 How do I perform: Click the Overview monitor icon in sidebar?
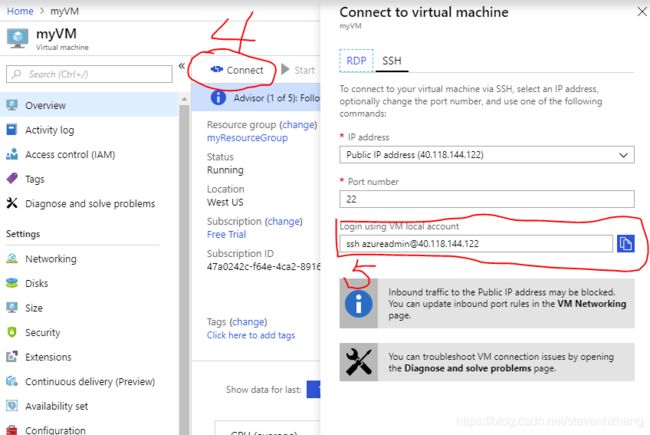(12, 105)
